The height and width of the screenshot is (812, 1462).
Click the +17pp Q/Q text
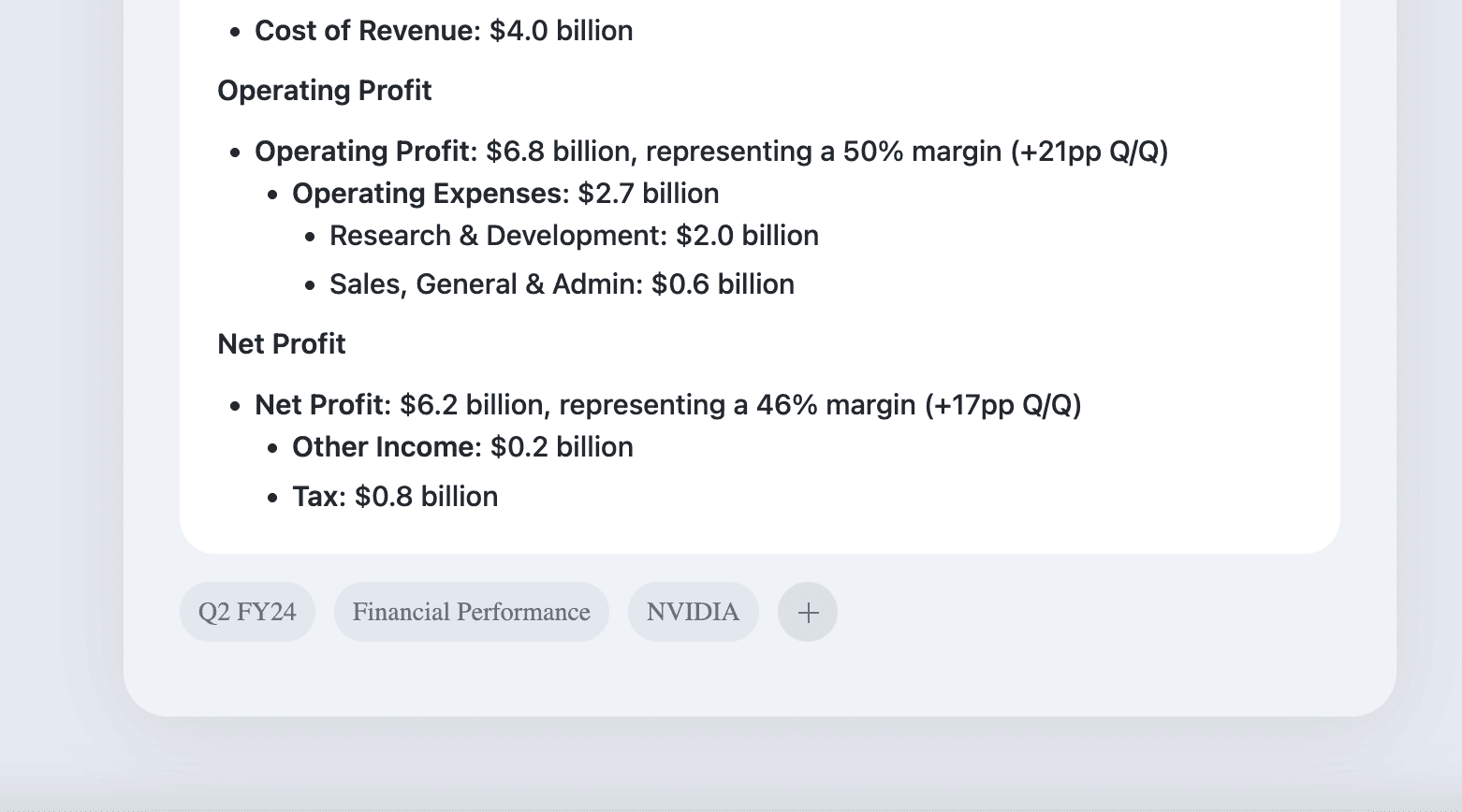pyautogui.click(x=1002, y=405)
